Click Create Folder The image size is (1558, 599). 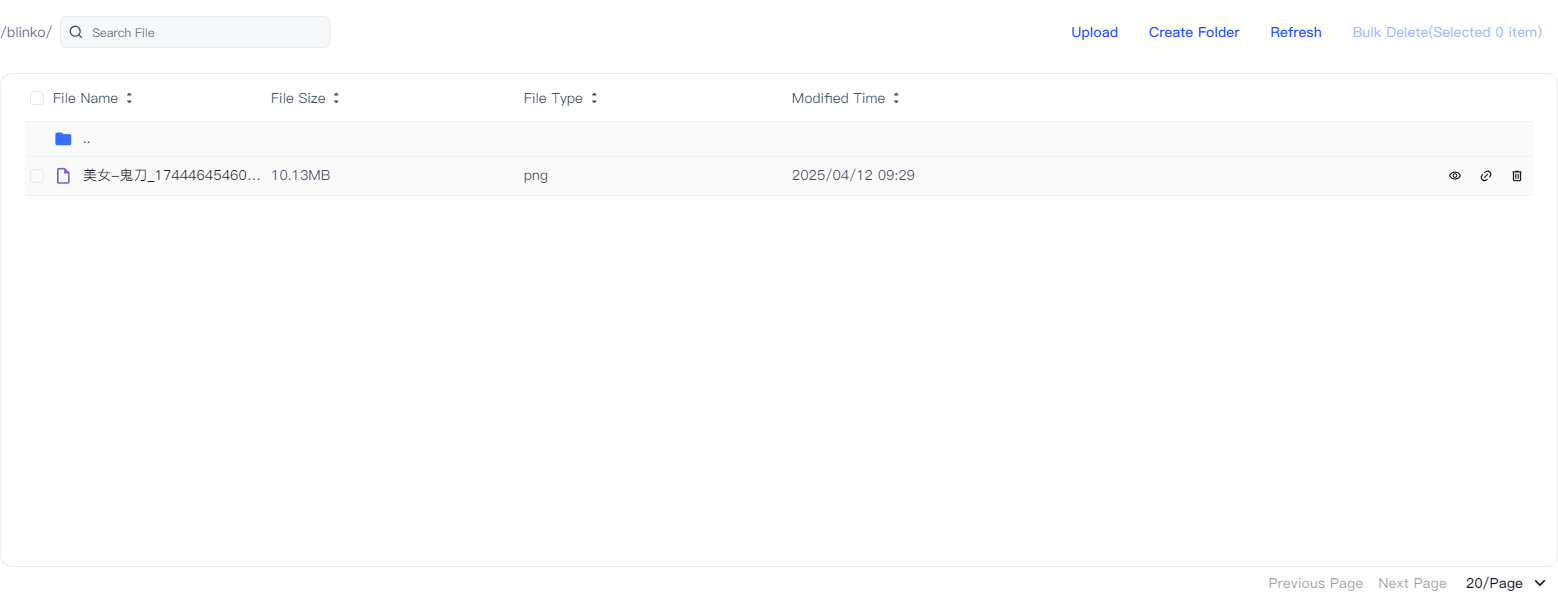1194,32
